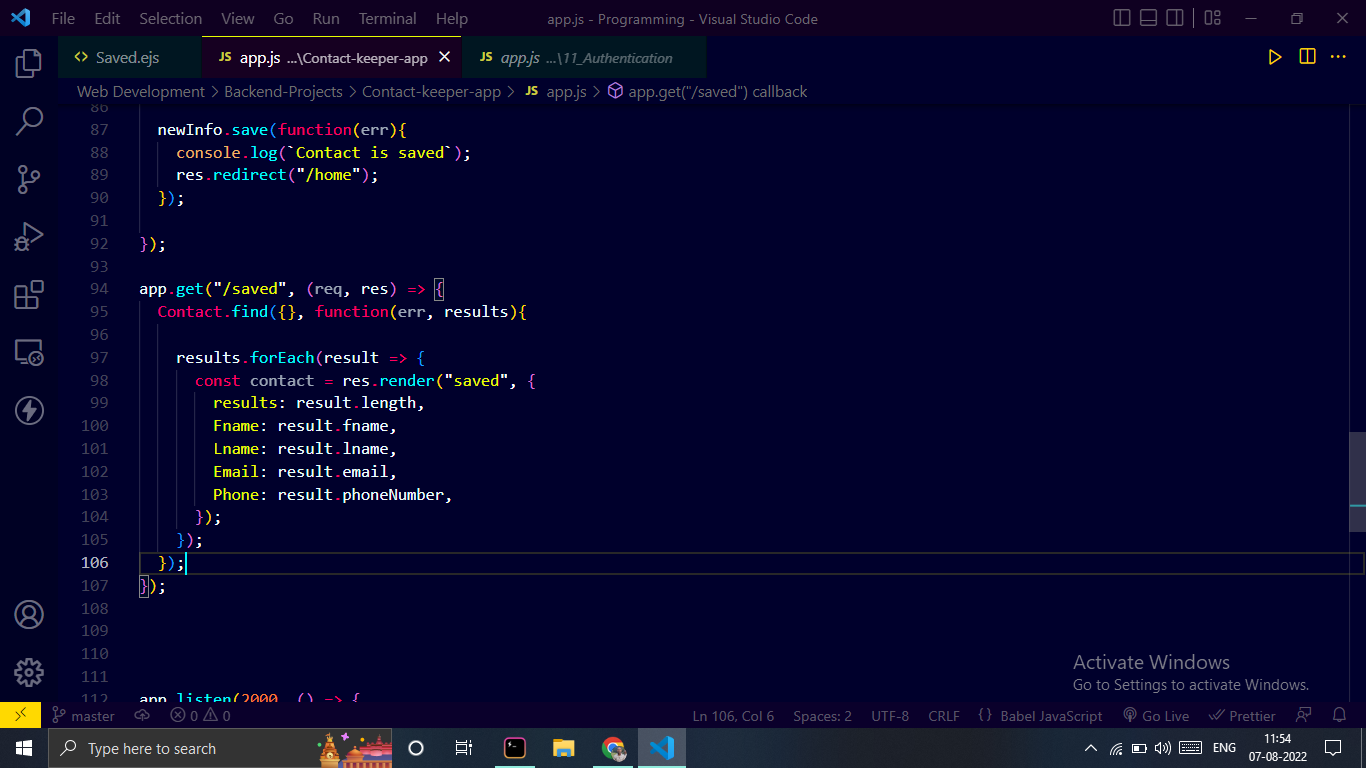Open the View menu
The width and height of the screenshot is (1366, 768).
coord(238,18)
